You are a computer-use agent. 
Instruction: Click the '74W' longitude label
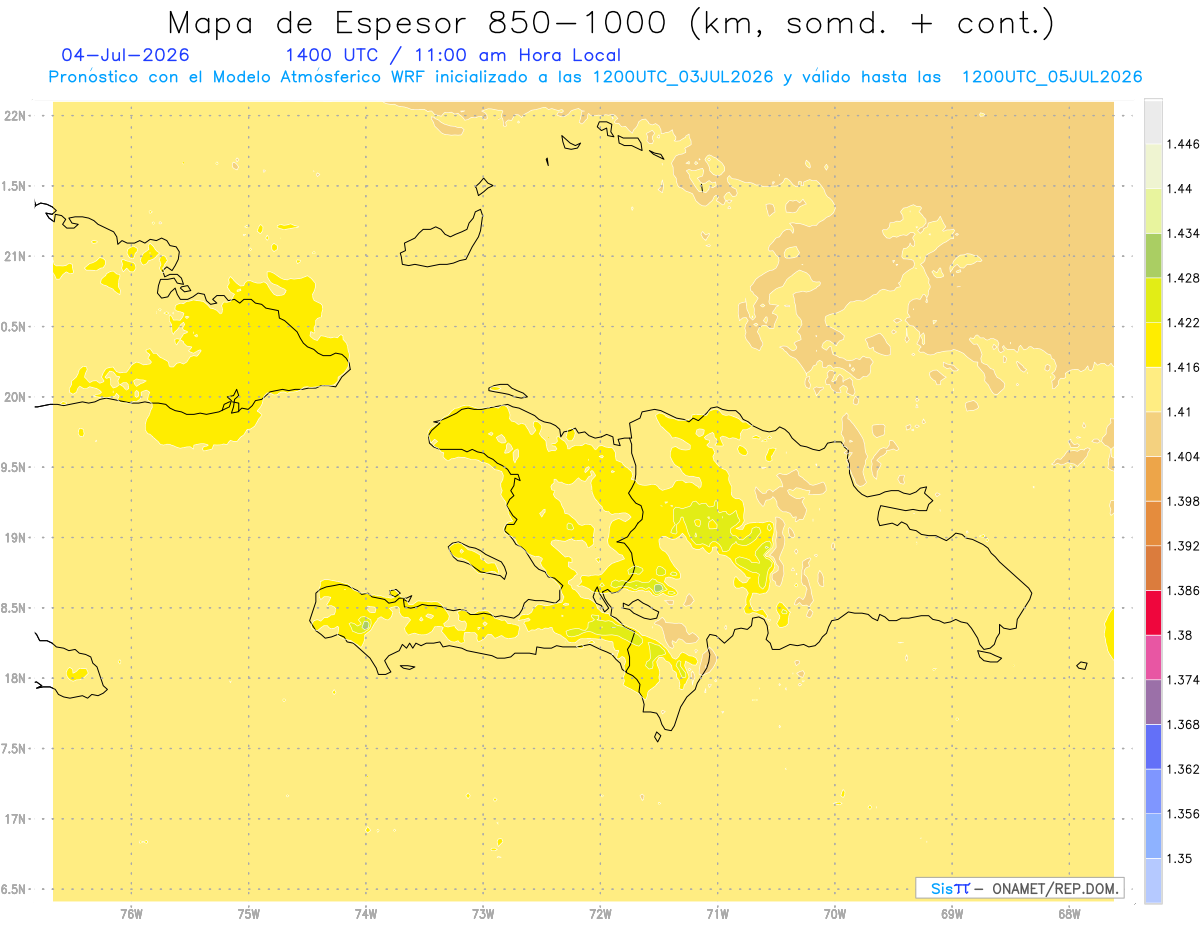point(366,914)
